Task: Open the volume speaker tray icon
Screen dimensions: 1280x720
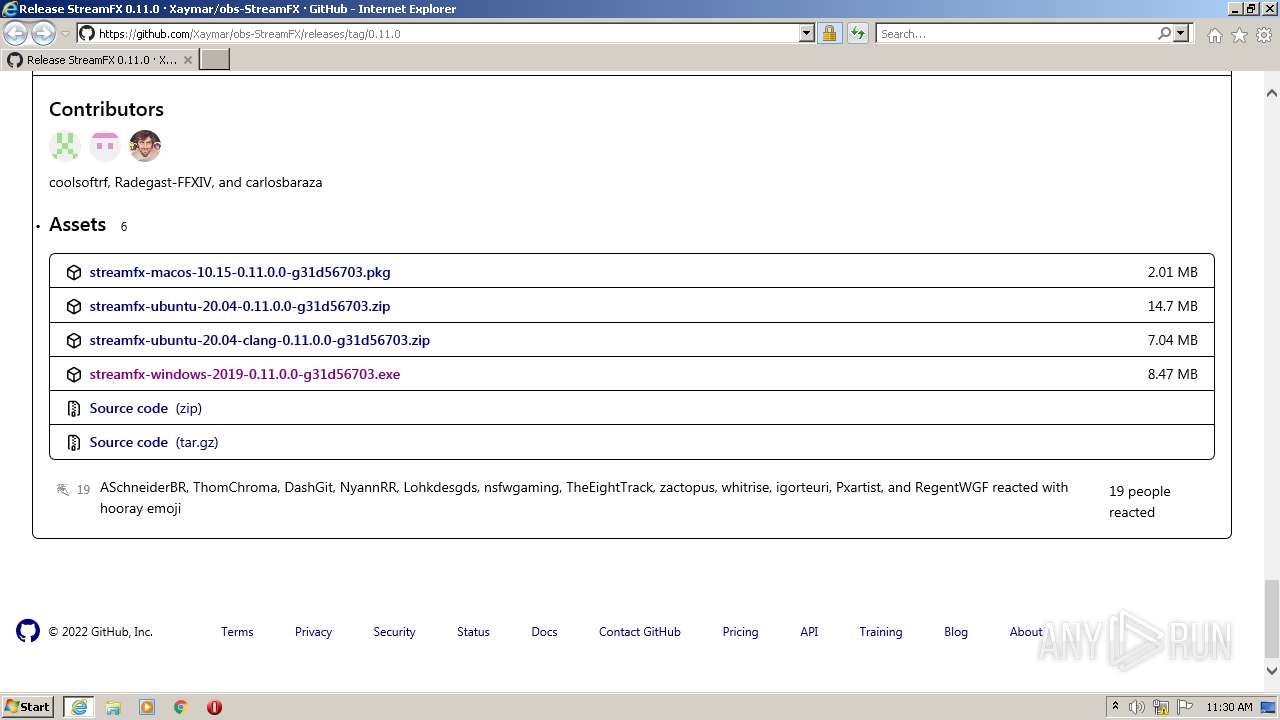Action: pos(1137,707)
